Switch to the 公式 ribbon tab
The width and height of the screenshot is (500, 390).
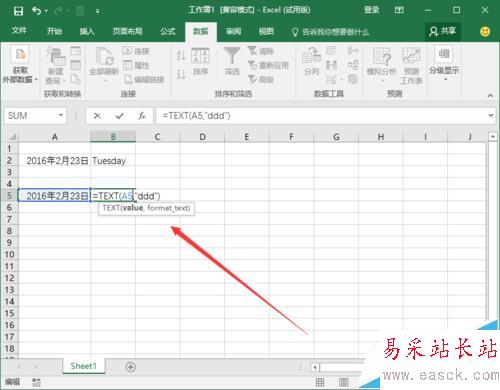point(168,31)
